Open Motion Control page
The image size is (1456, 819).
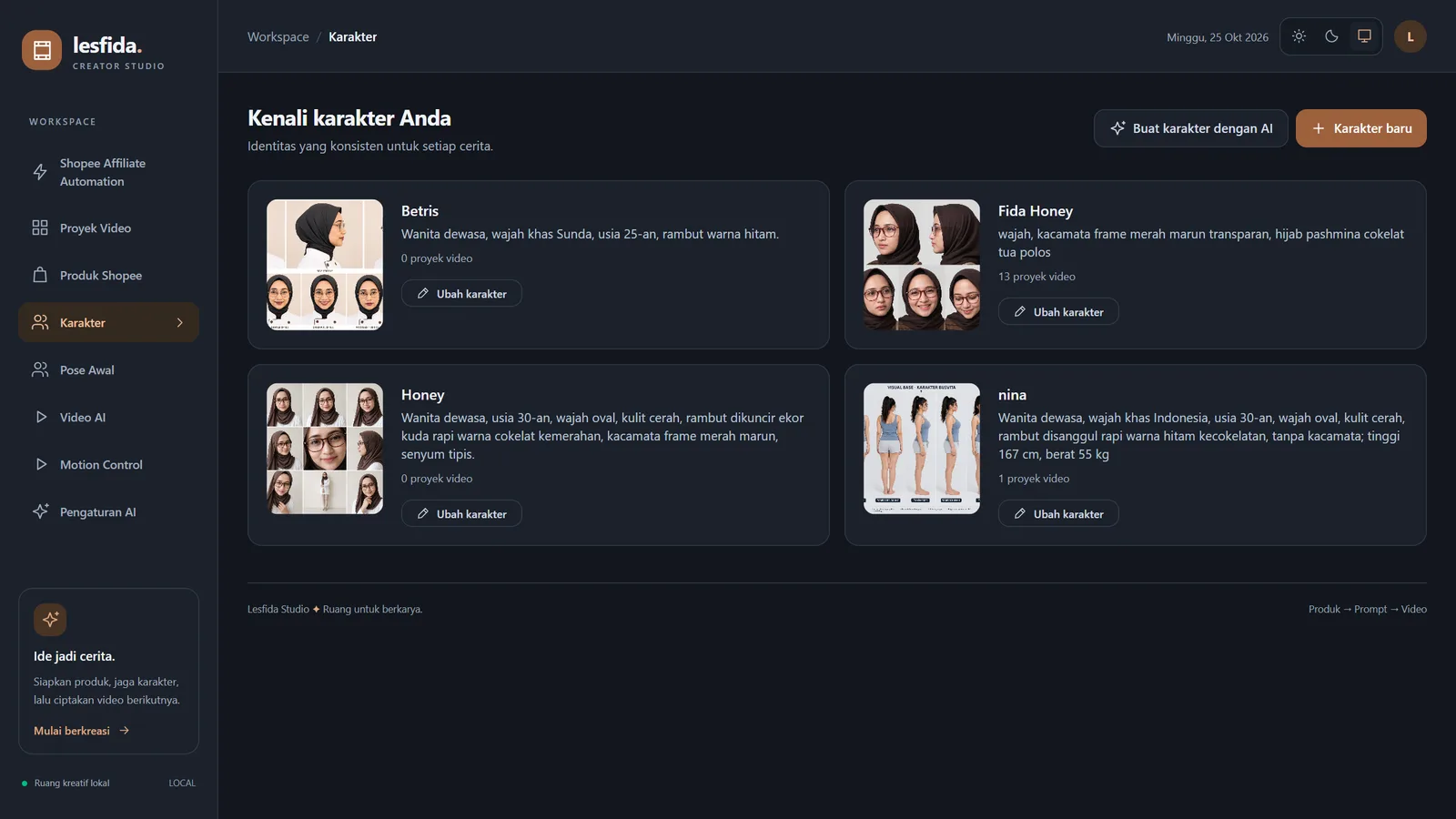click(108, 464)
